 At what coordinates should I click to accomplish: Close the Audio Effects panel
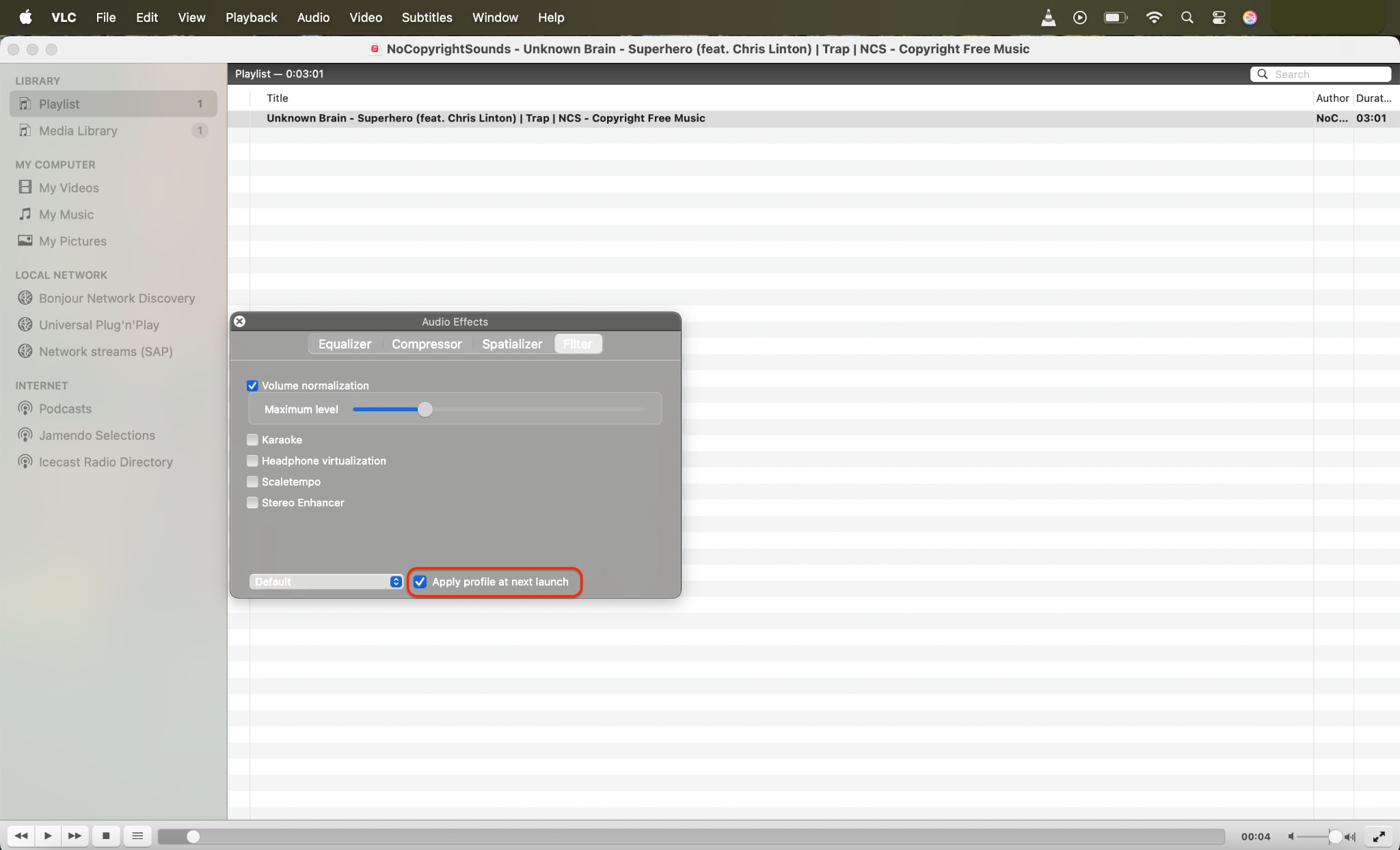point(239,321)
